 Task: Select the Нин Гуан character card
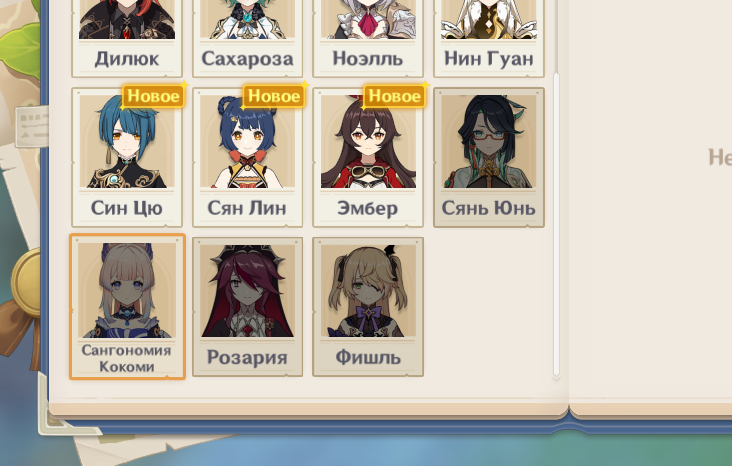point(489,38)
